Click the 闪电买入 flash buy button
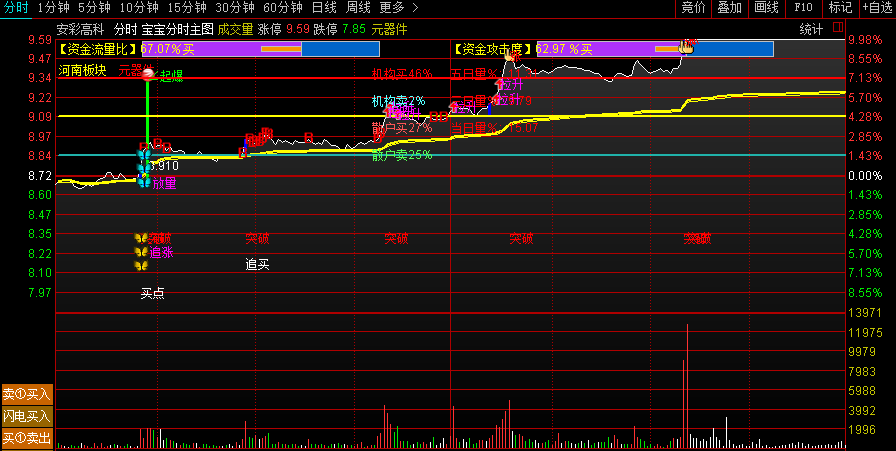This screenshot has width=896, height=451. pos(27,416)
